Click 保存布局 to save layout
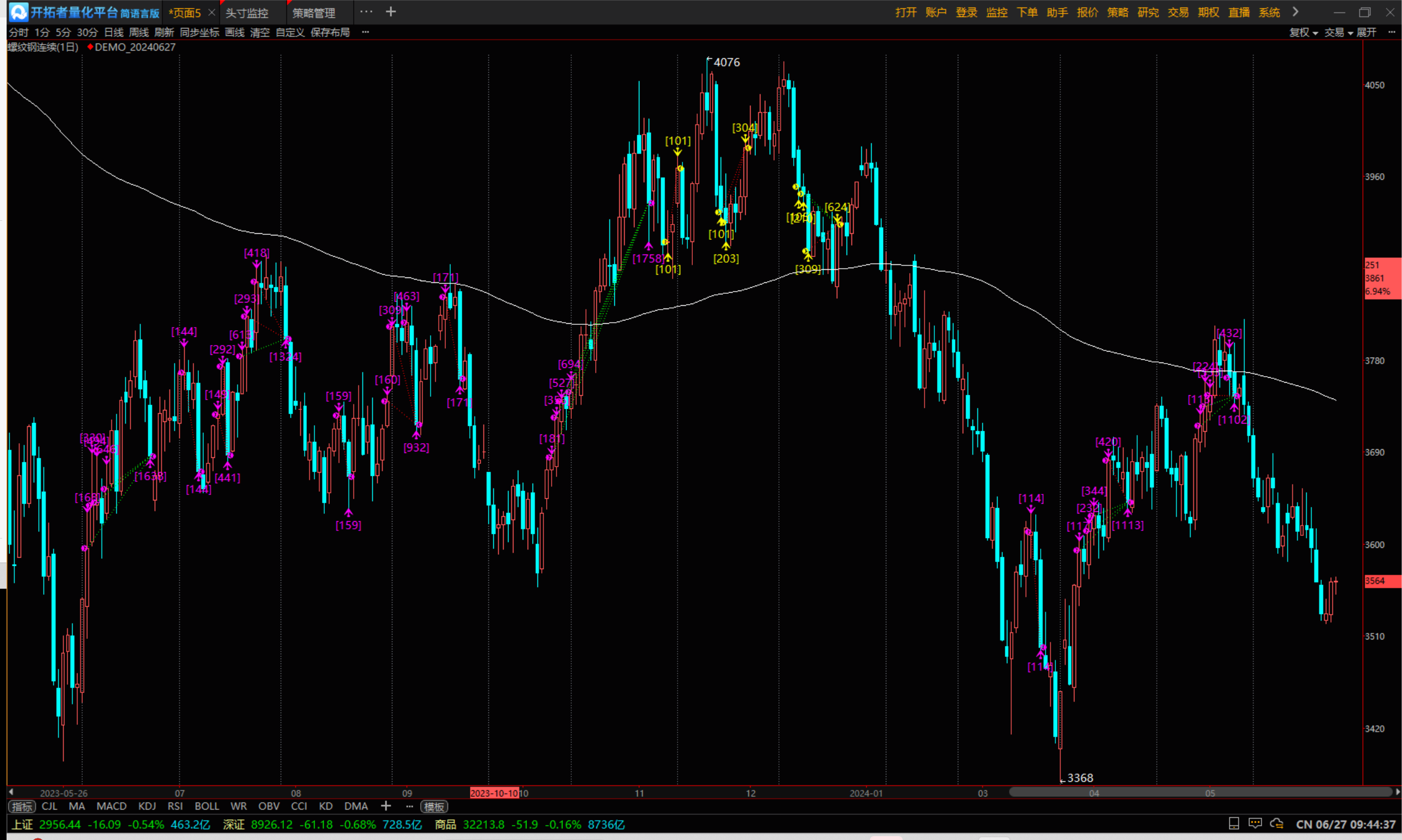The width and height of the screenshot is (1402, 840). (330, 32)
